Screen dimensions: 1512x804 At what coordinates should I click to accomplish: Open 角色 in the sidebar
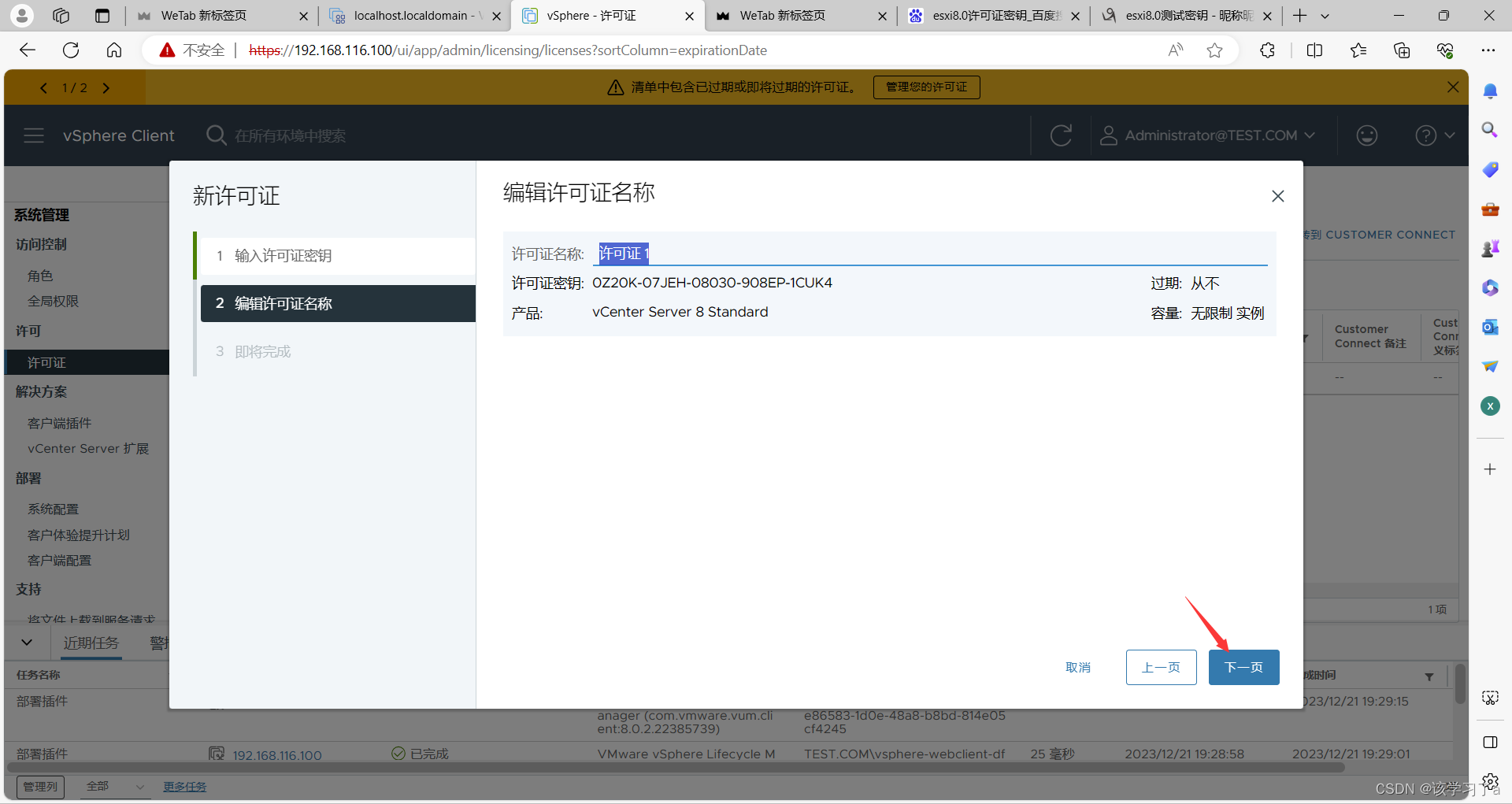(40, 276)
